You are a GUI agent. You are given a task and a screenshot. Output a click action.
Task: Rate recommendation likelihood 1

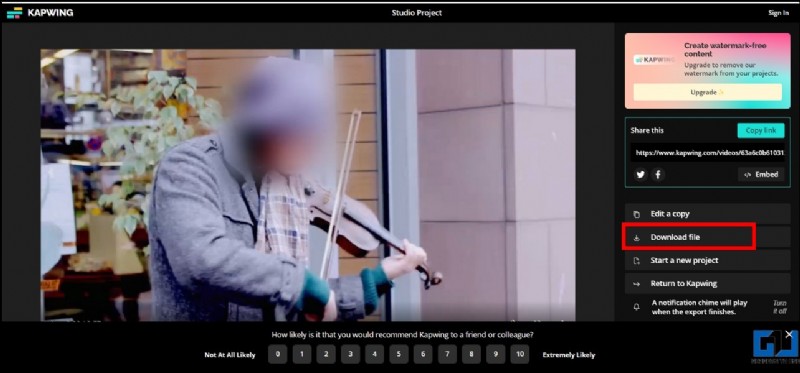302,354
